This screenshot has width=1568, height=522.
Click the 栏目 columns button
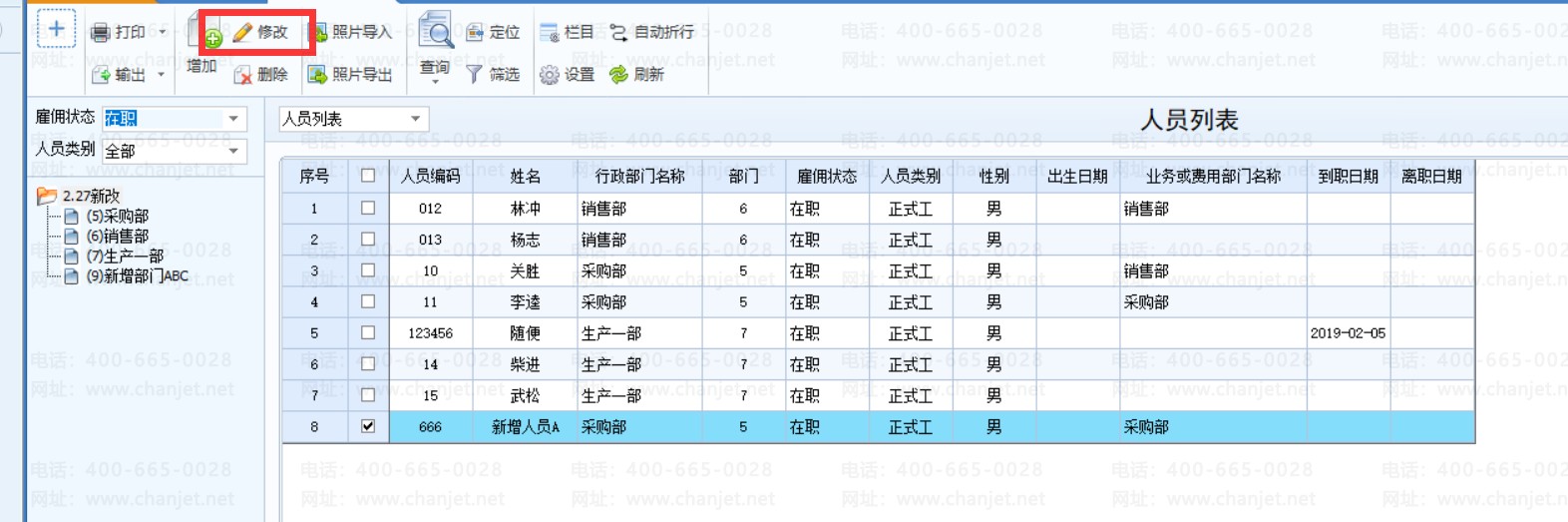click(x=567, y=32)
